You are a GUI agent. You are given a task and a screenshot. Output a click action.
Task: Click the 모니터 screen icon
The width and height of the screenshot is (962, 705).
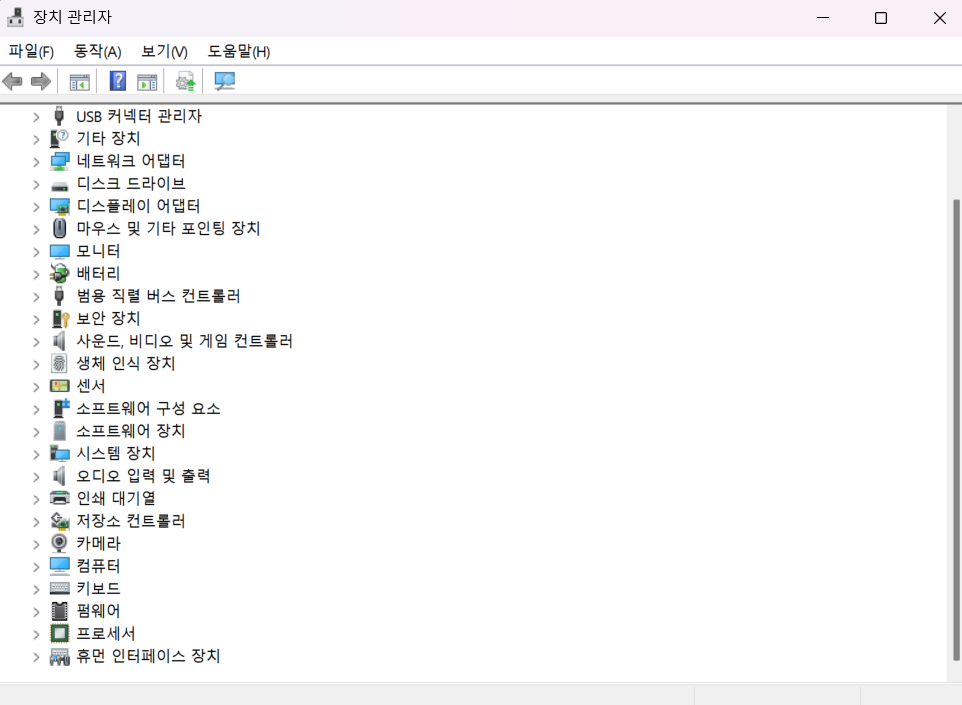pos(60,252)
